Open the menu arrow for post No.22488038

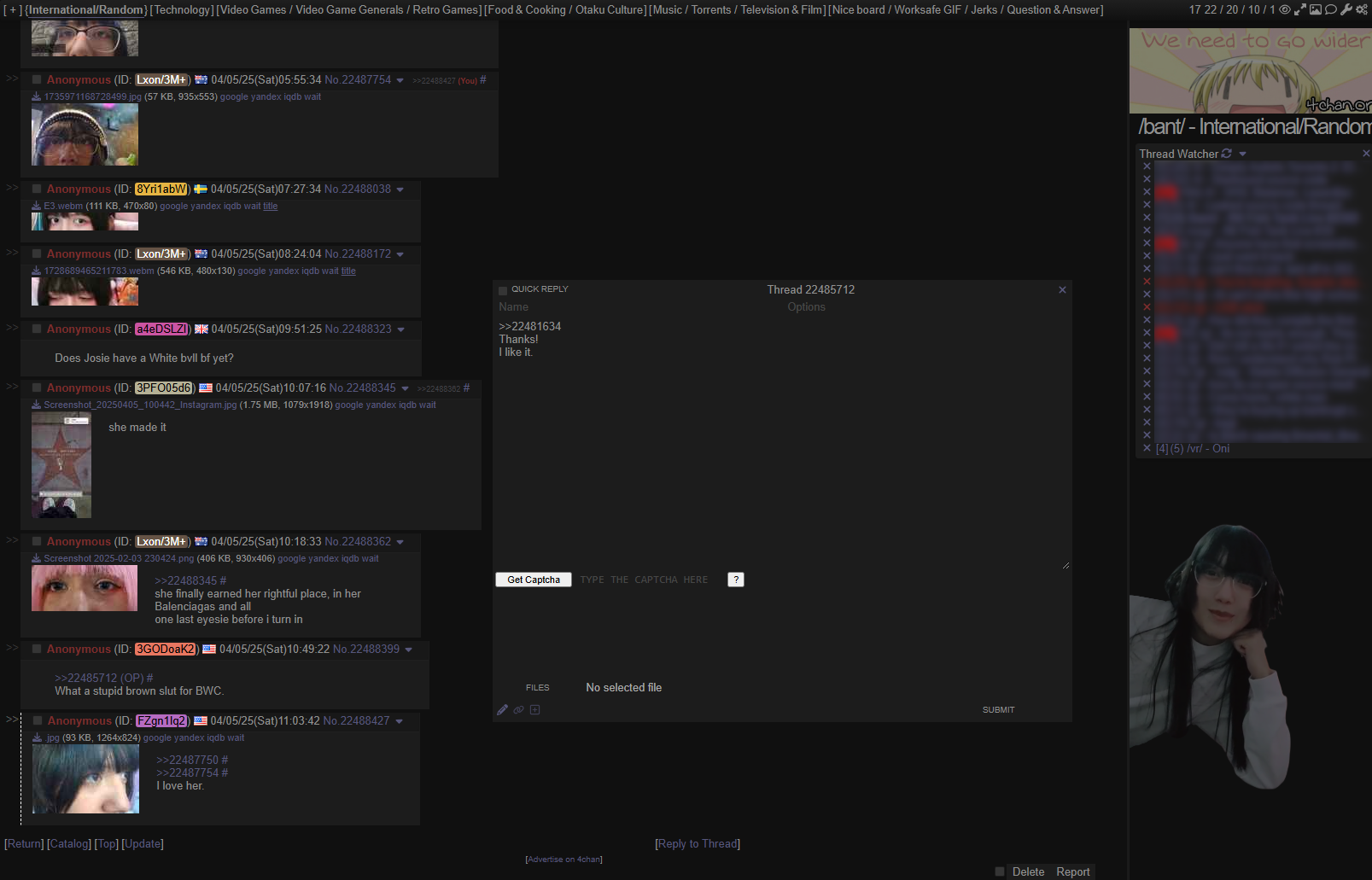[400, 189]
